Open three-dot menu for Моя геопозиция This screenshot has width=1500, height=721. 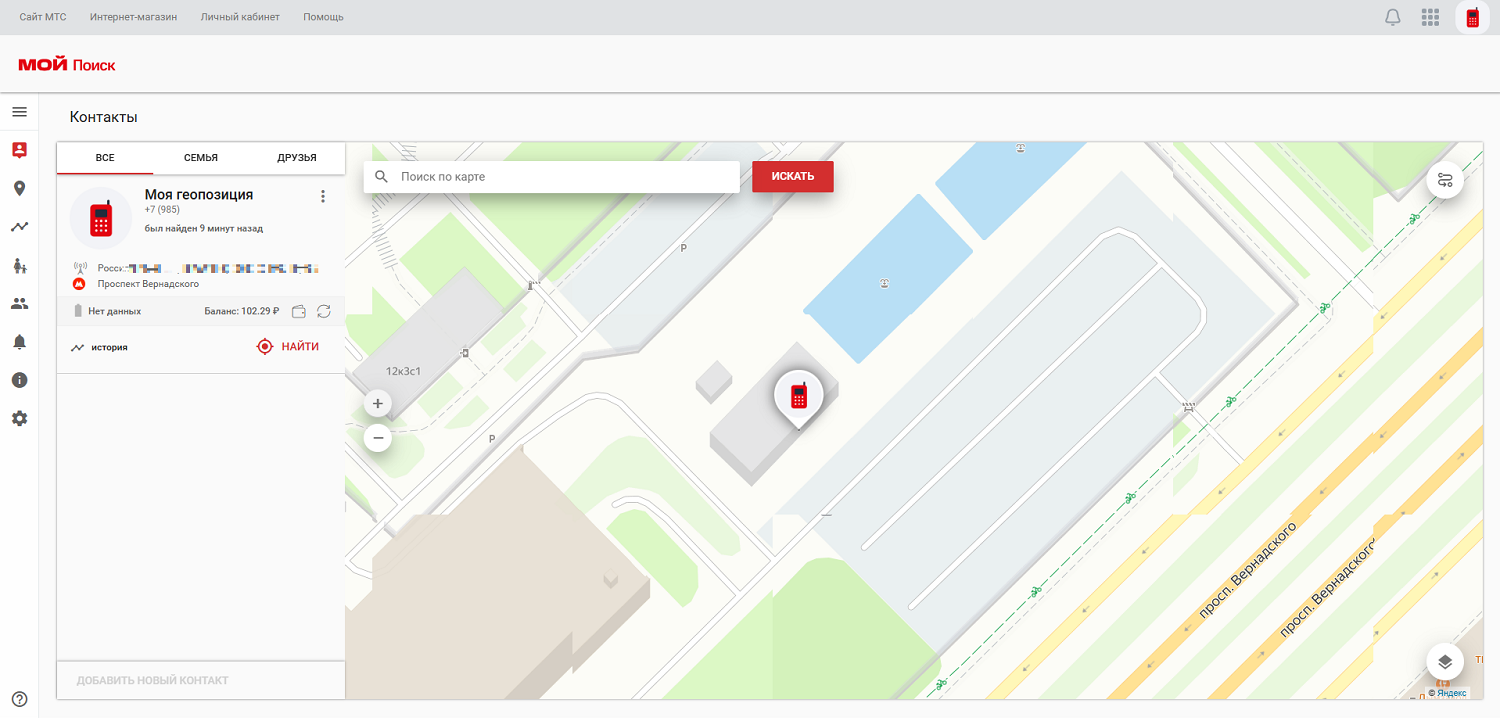(x=323, y=197)
